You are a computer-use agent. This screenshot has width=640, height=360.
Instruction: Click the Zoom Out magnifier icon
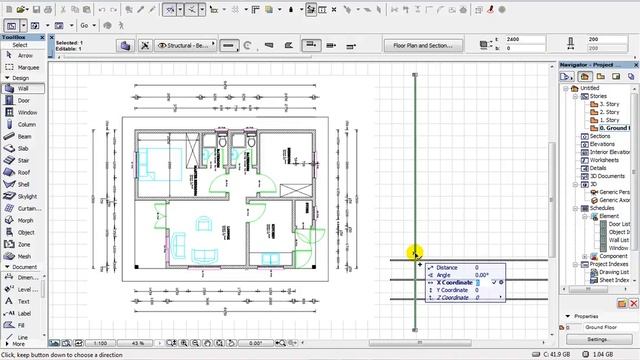[x=196, y=343]
